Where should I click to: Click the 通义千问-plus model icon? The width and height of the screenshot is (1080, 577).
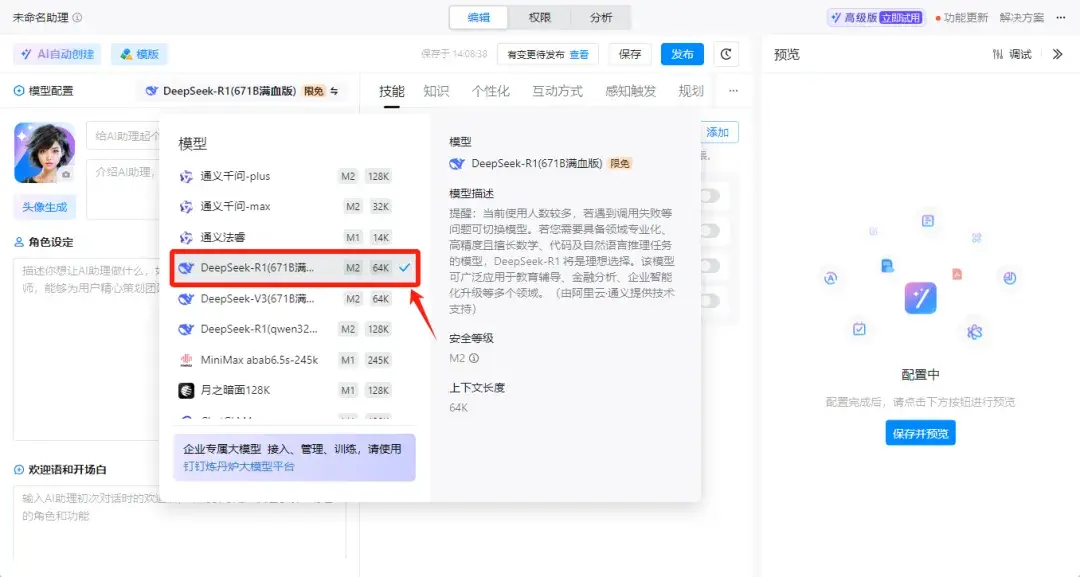(x=186, y=176)
